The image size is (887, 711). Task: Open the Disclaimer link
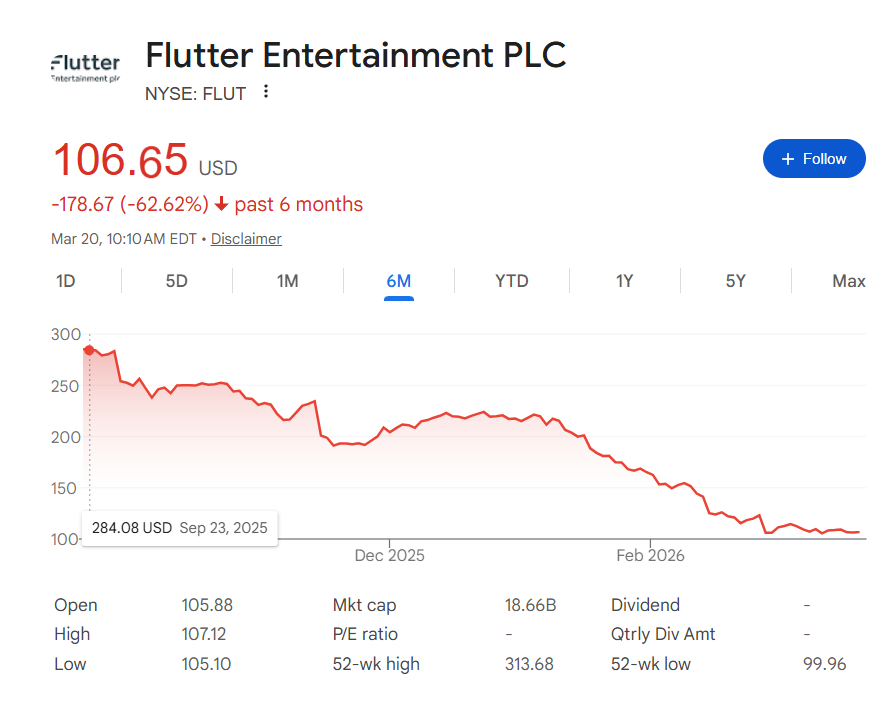(x=246, y=239)
